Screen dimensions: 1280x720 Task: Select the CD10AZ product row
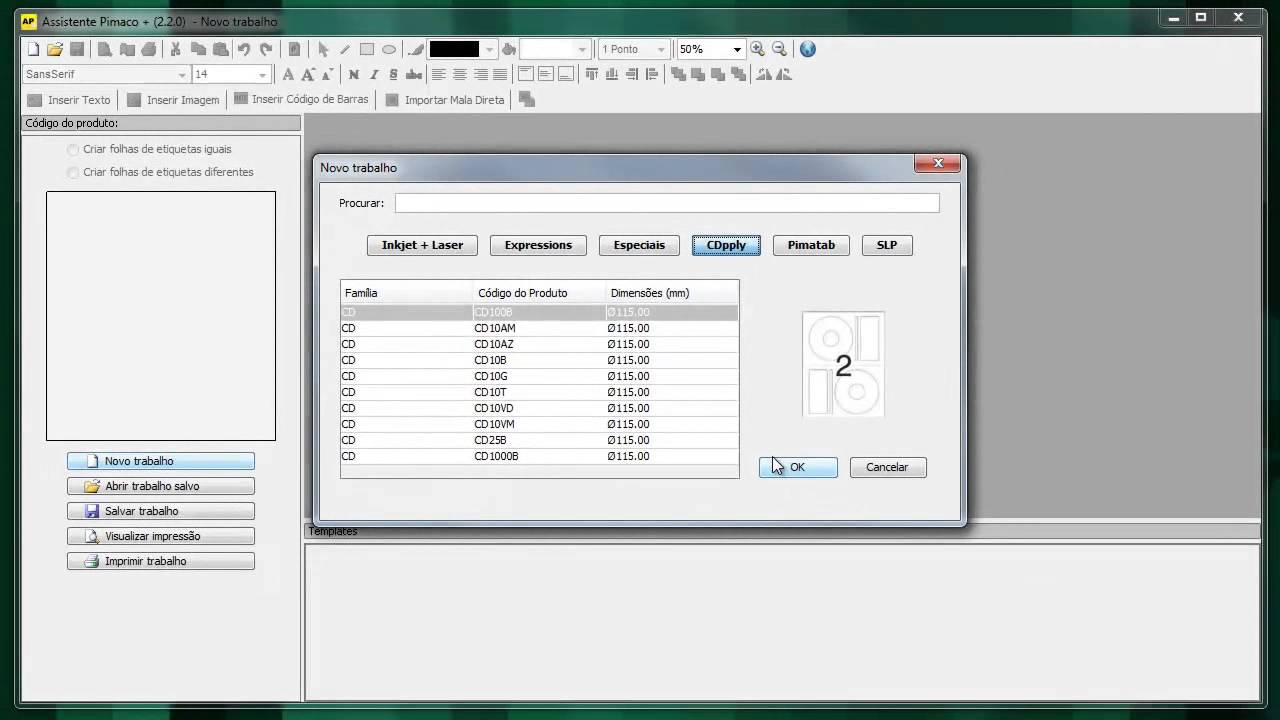tap(539, 344)
